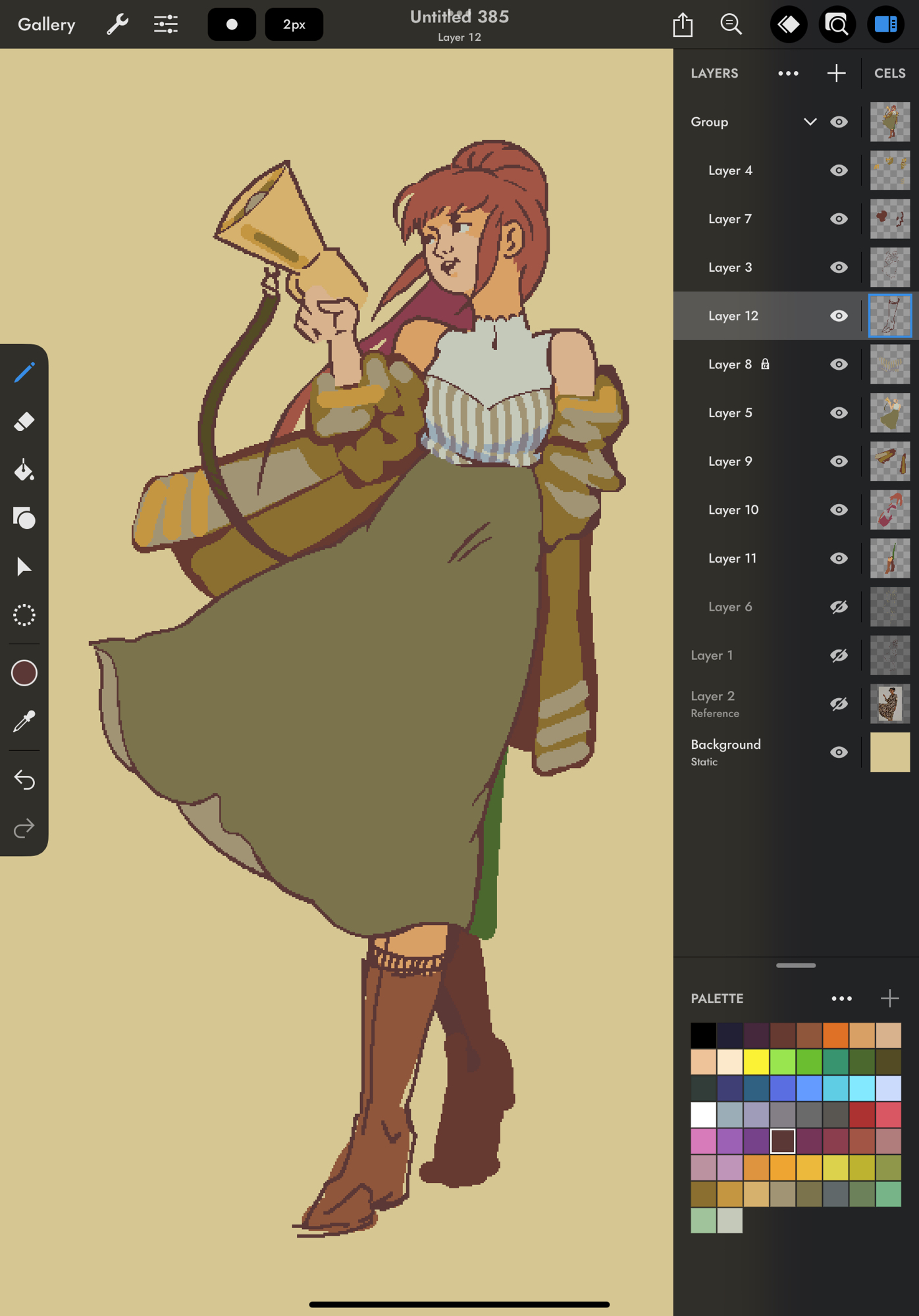Screen dimensions: 919x1316
Task: Undo the last action
Action: pyautogui.click(x=24, y=780)
